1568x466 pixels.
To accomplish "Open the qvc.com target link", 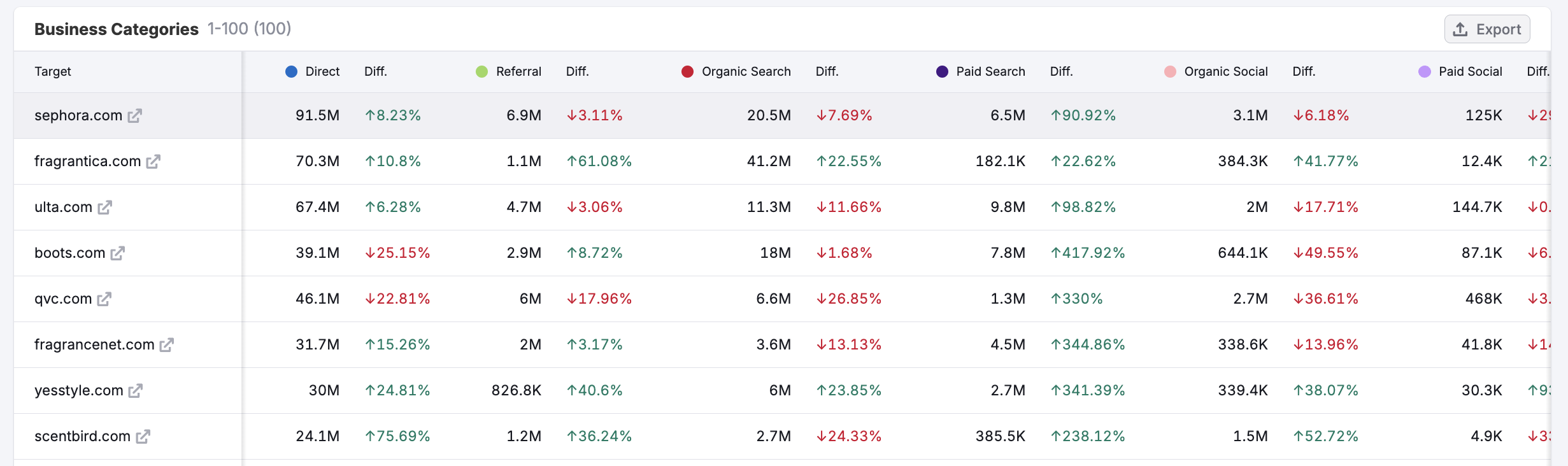I will (63, 299).
